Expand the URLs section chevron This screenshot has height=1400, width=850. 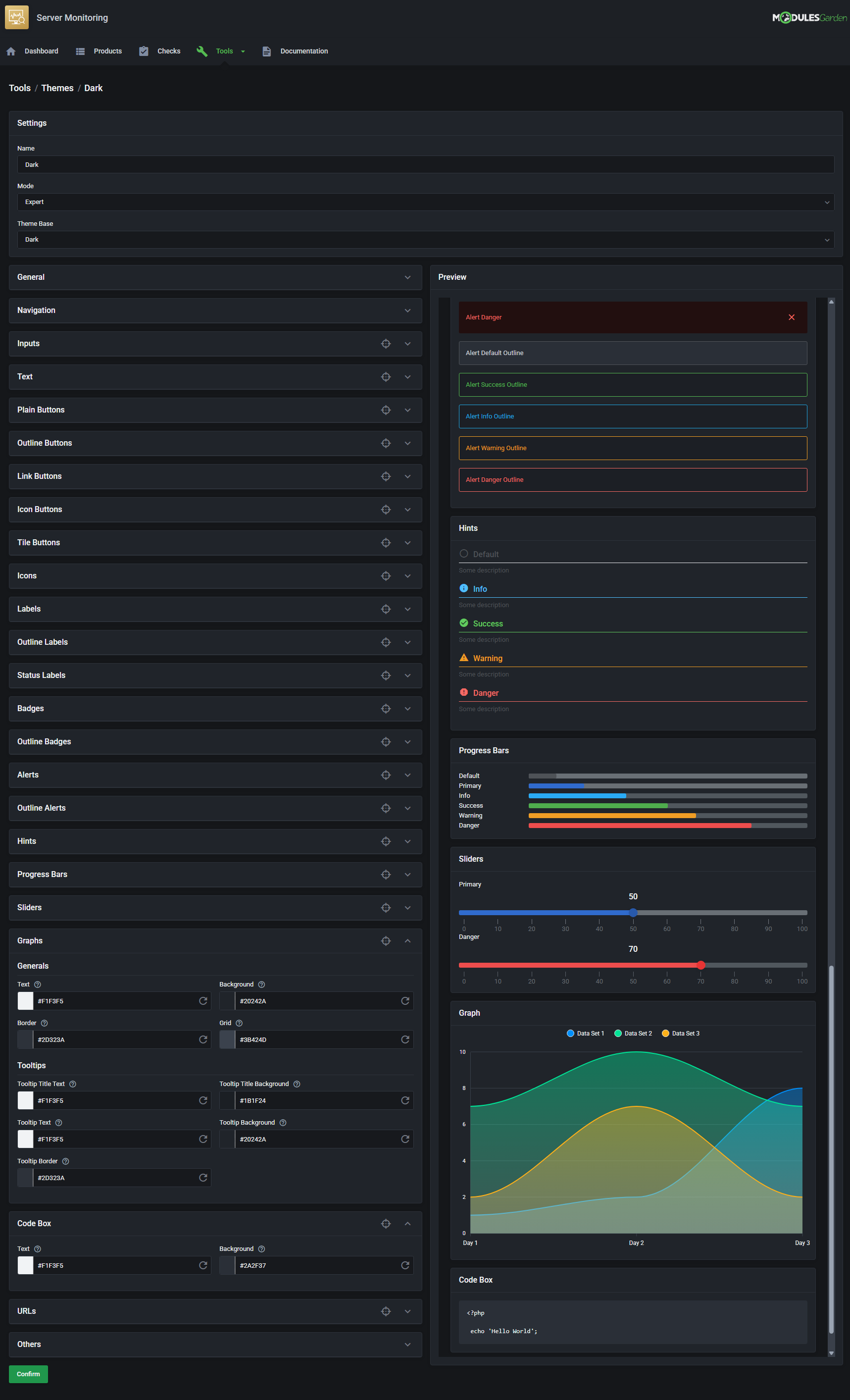coord(407,1311)
